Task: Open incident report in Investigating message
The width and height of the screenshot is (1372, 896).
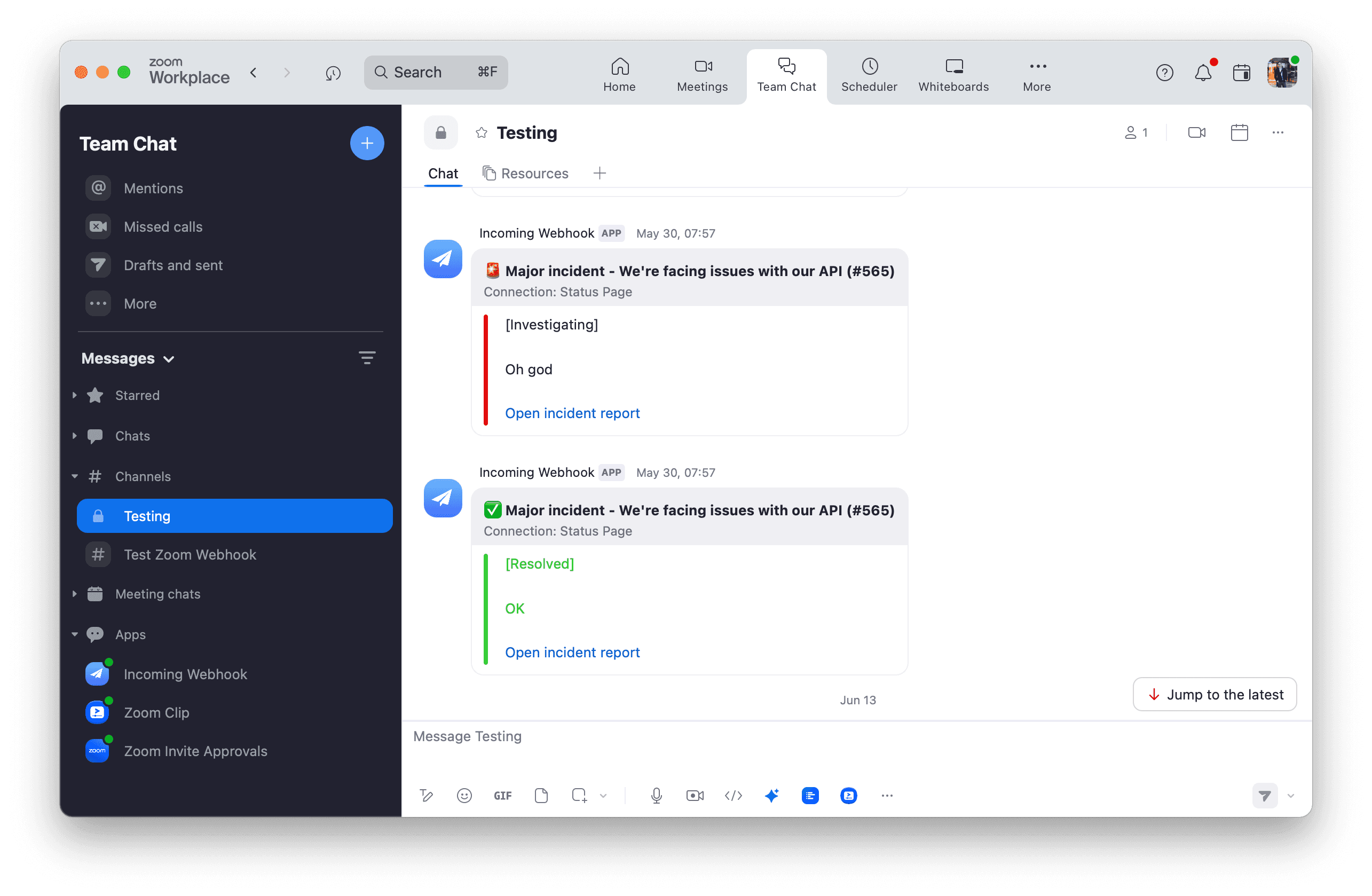Action: 572,413
